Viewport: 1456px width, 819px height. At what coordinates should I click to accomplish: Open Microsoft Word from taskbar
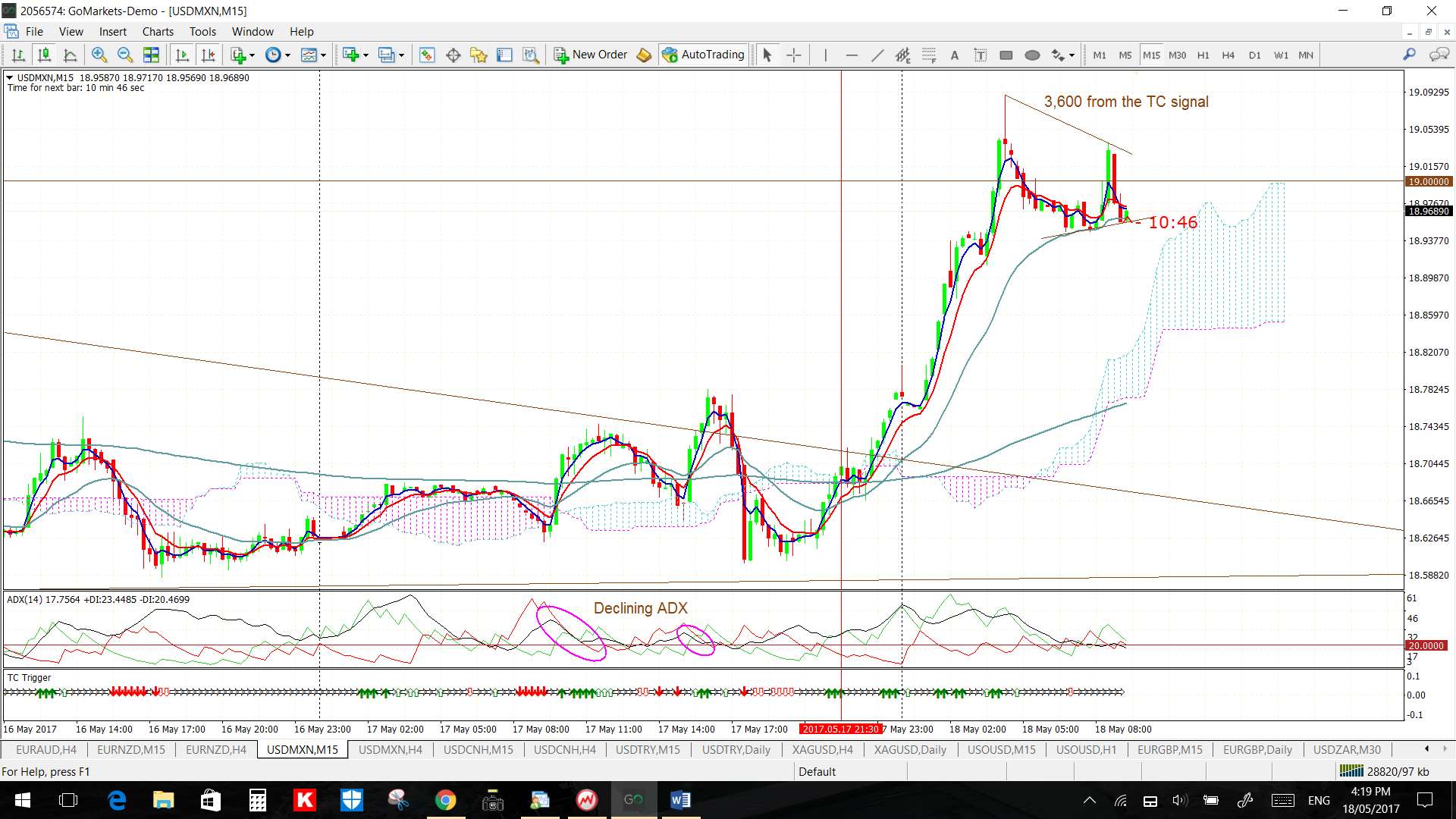point(680,800)
